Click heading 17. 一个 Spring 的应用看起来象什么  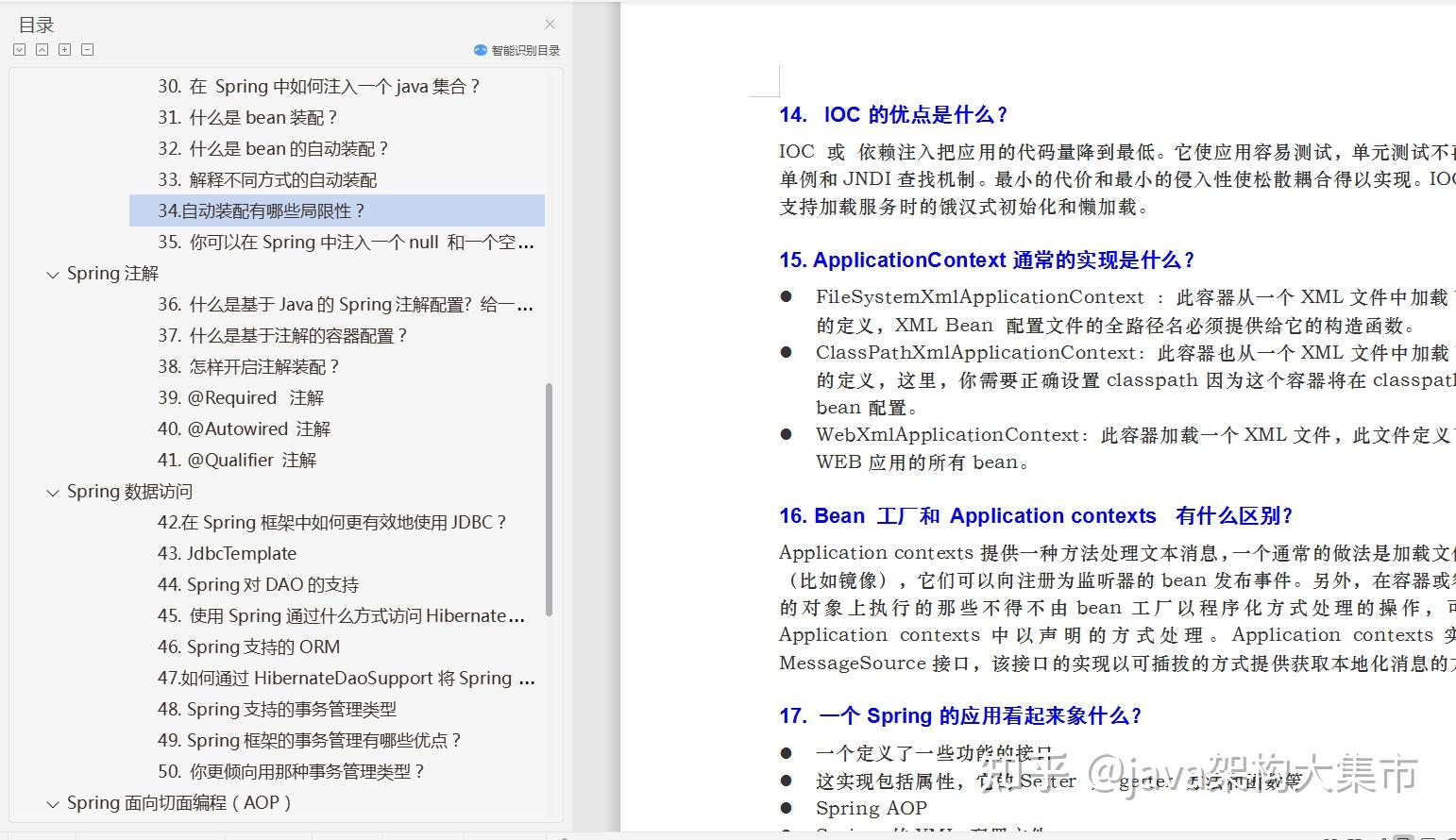click(x=960, y=716)
